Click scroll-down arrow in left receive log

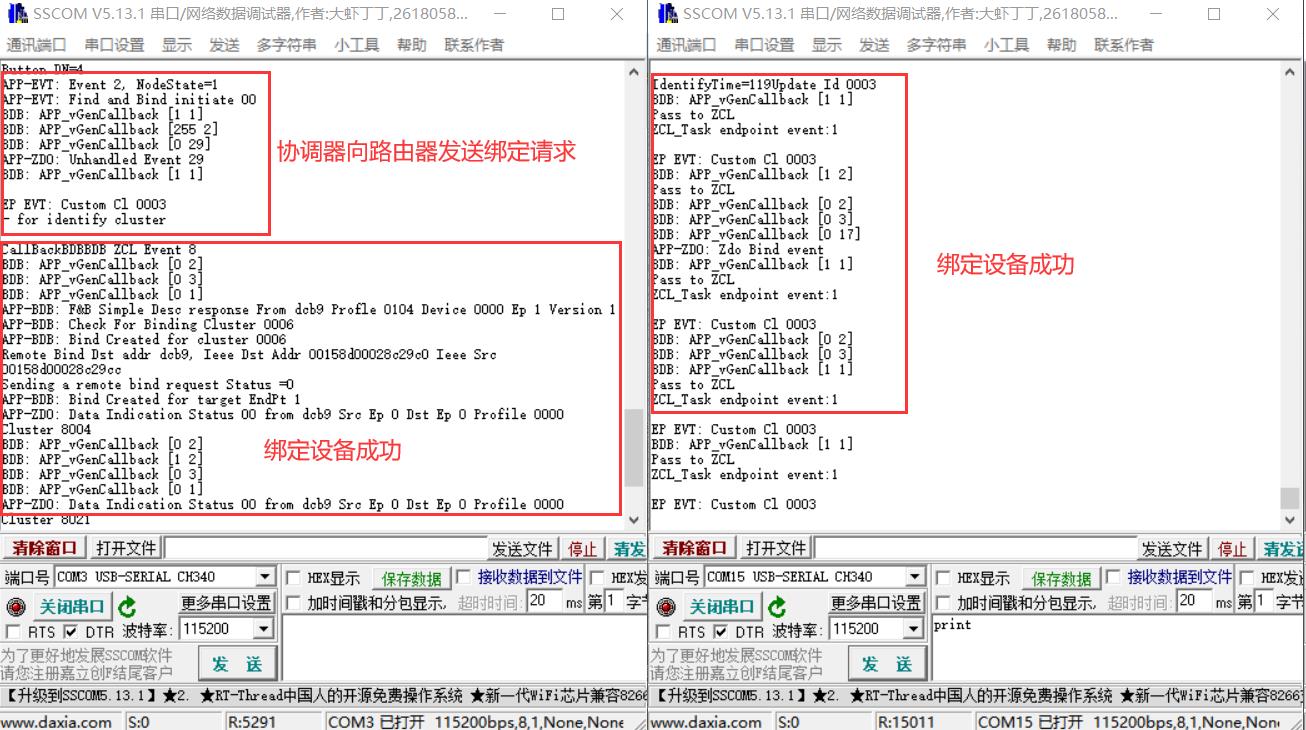(634, 519)
